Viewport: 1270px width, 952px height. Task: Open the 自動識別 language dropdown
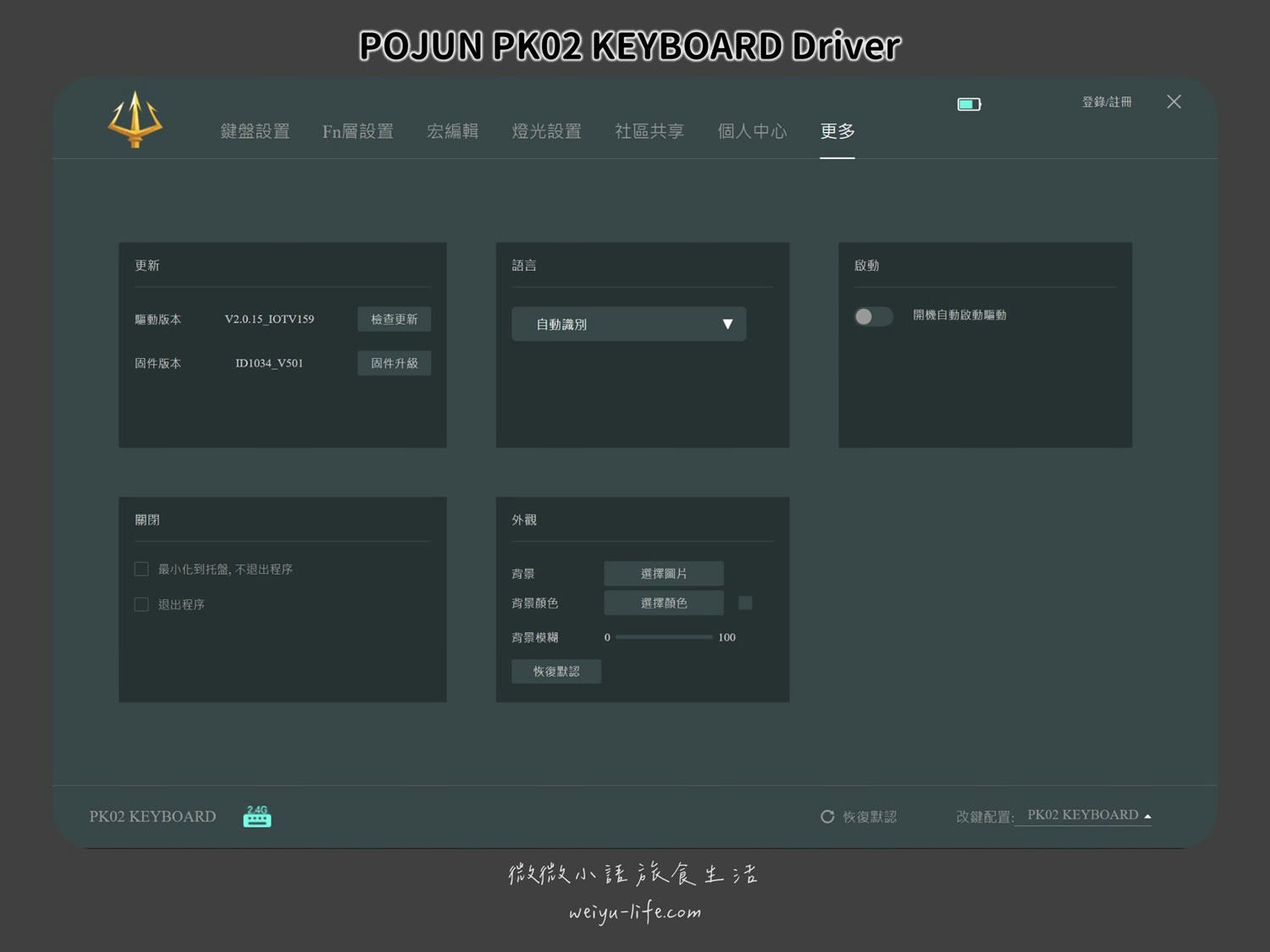coord(628,324)
